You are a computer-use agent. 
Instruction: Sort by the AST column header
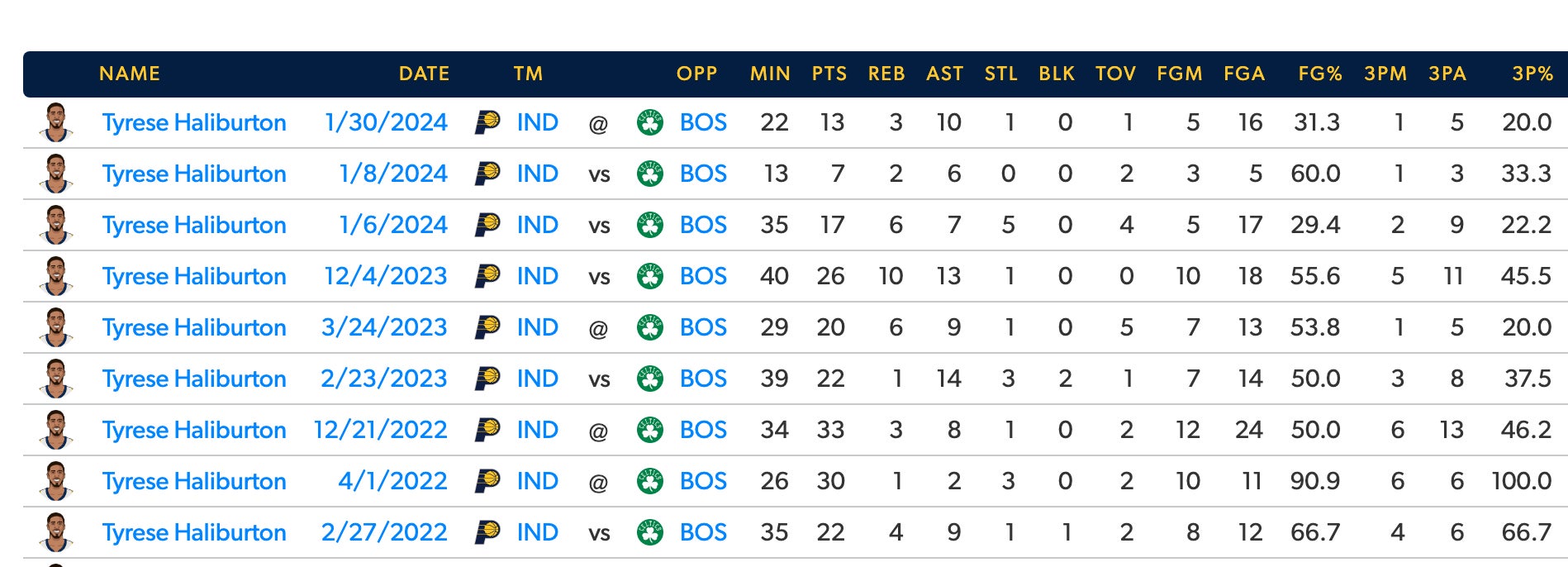tap(944, 74)
